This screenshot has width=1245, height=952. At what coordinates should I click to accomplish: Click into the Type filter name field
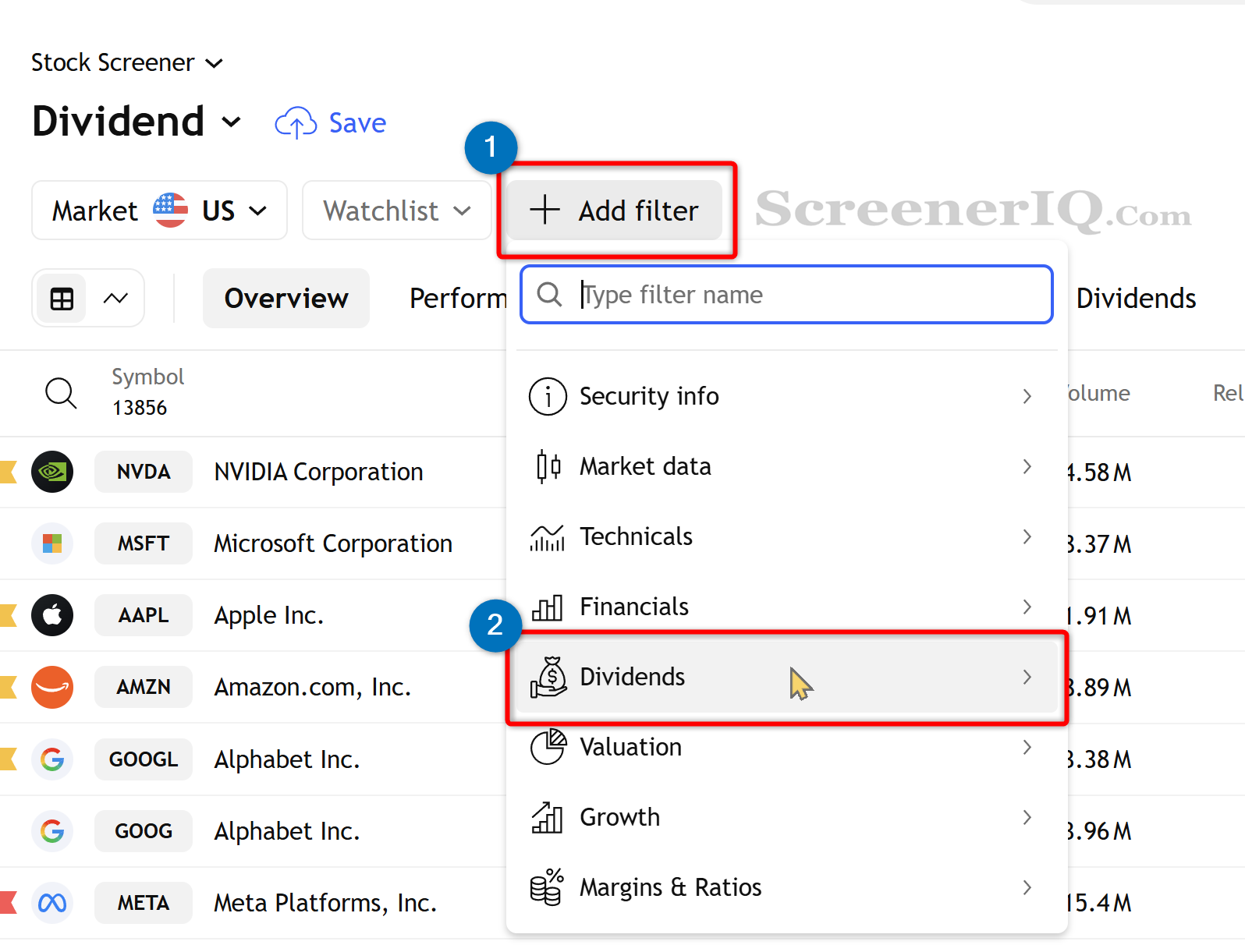click(787, 295)
